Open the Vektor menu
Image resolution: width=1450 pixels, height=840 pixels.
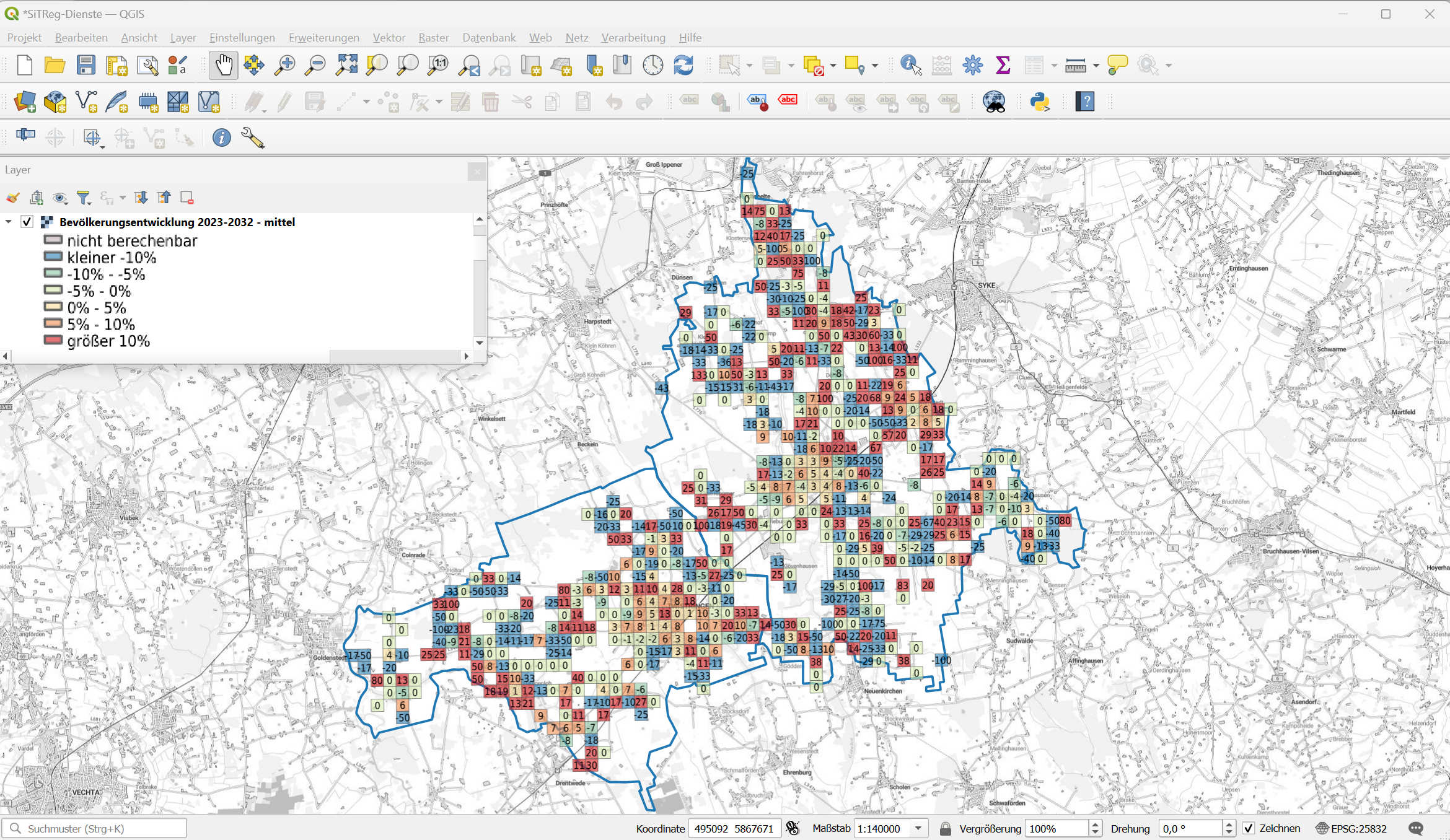point(389,38)
